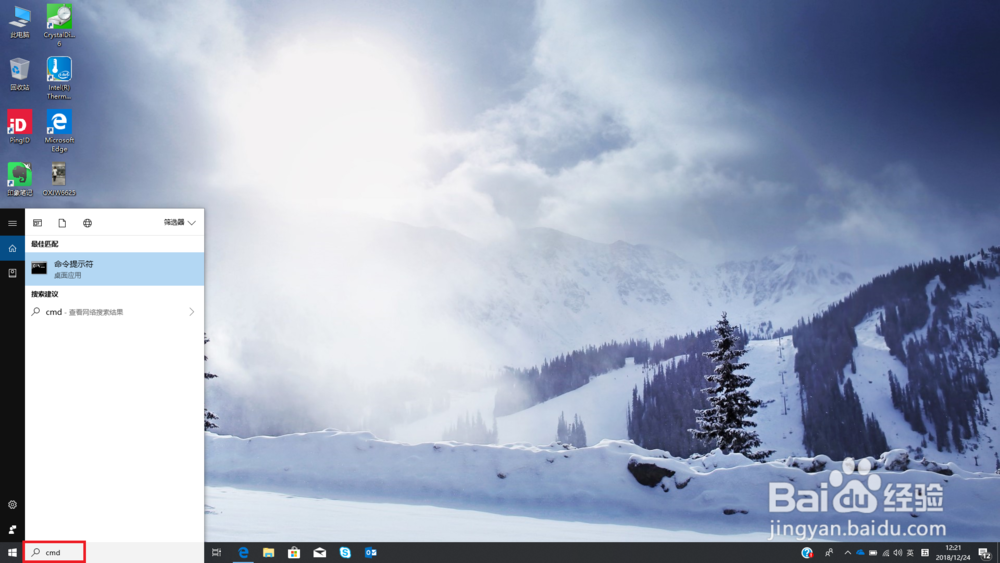Filter search results by web
The height and width of the screenshot is (563, 1000).
point(87,223)
